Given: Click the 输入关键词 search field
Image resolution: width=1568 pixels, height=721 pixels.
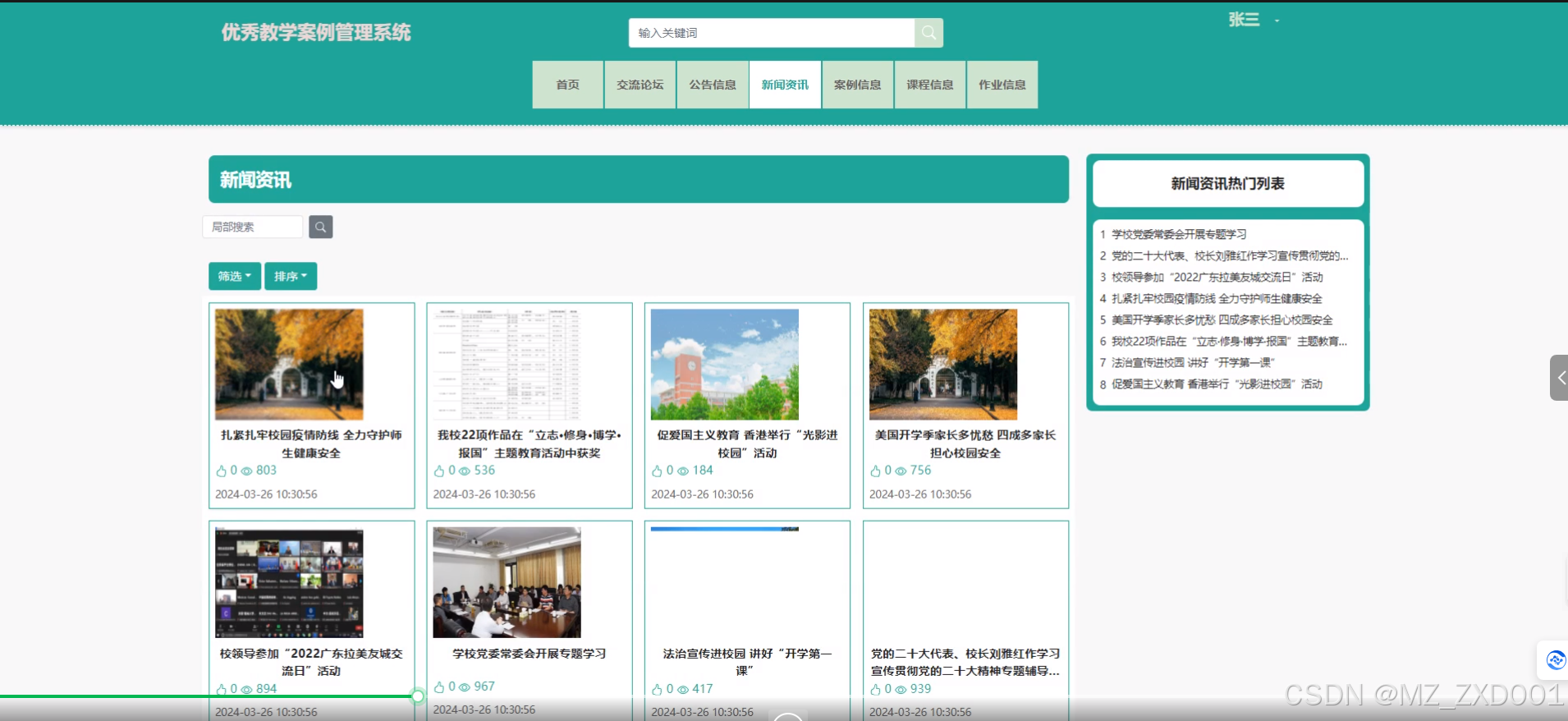Looking at the screenshot, I should click(772, 33).
